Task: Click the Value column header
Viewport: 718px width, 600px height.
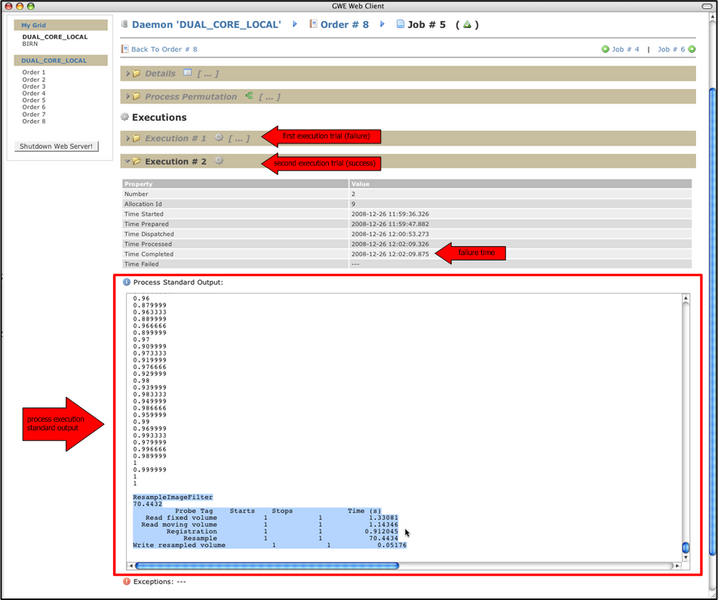Action: click(x=521, y=184)
